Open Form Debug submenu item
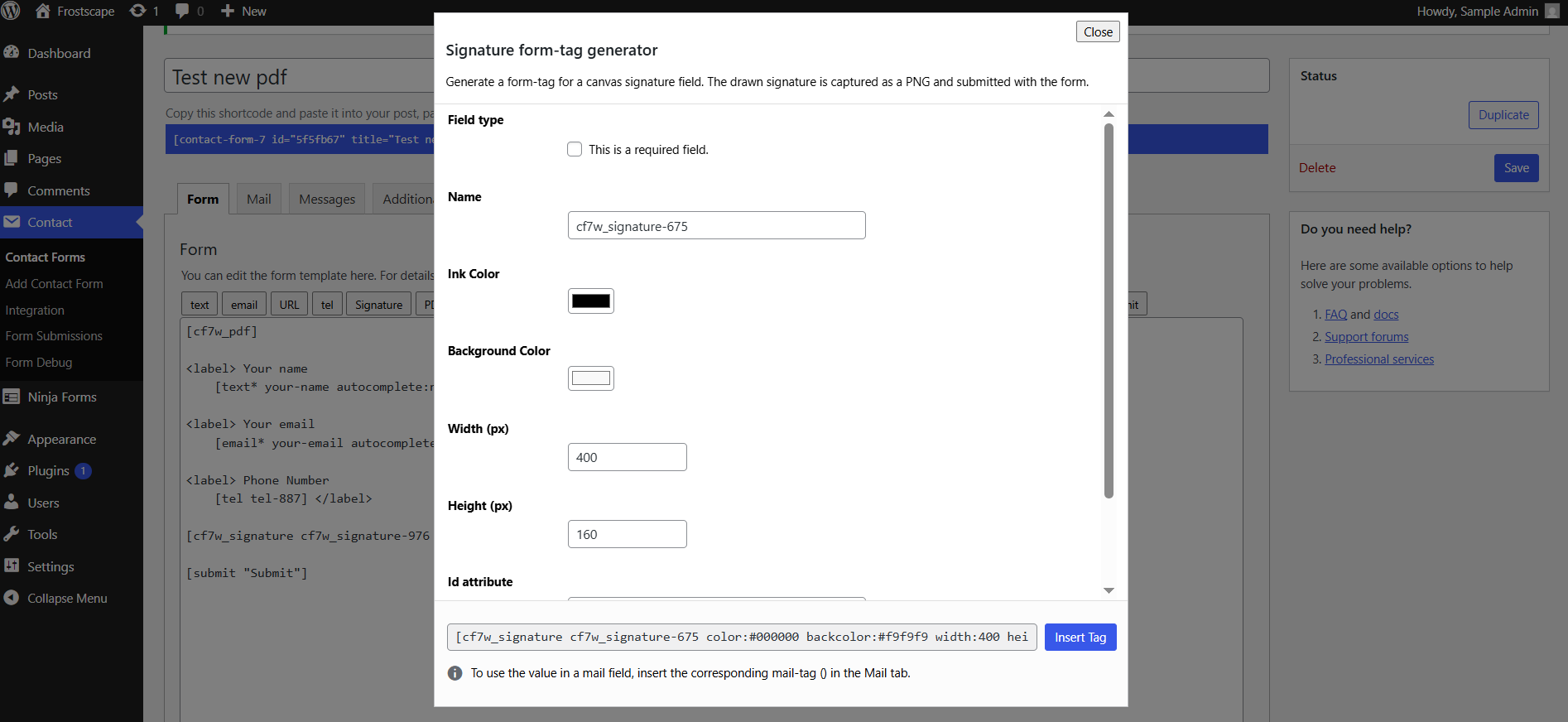 point(39,362)
